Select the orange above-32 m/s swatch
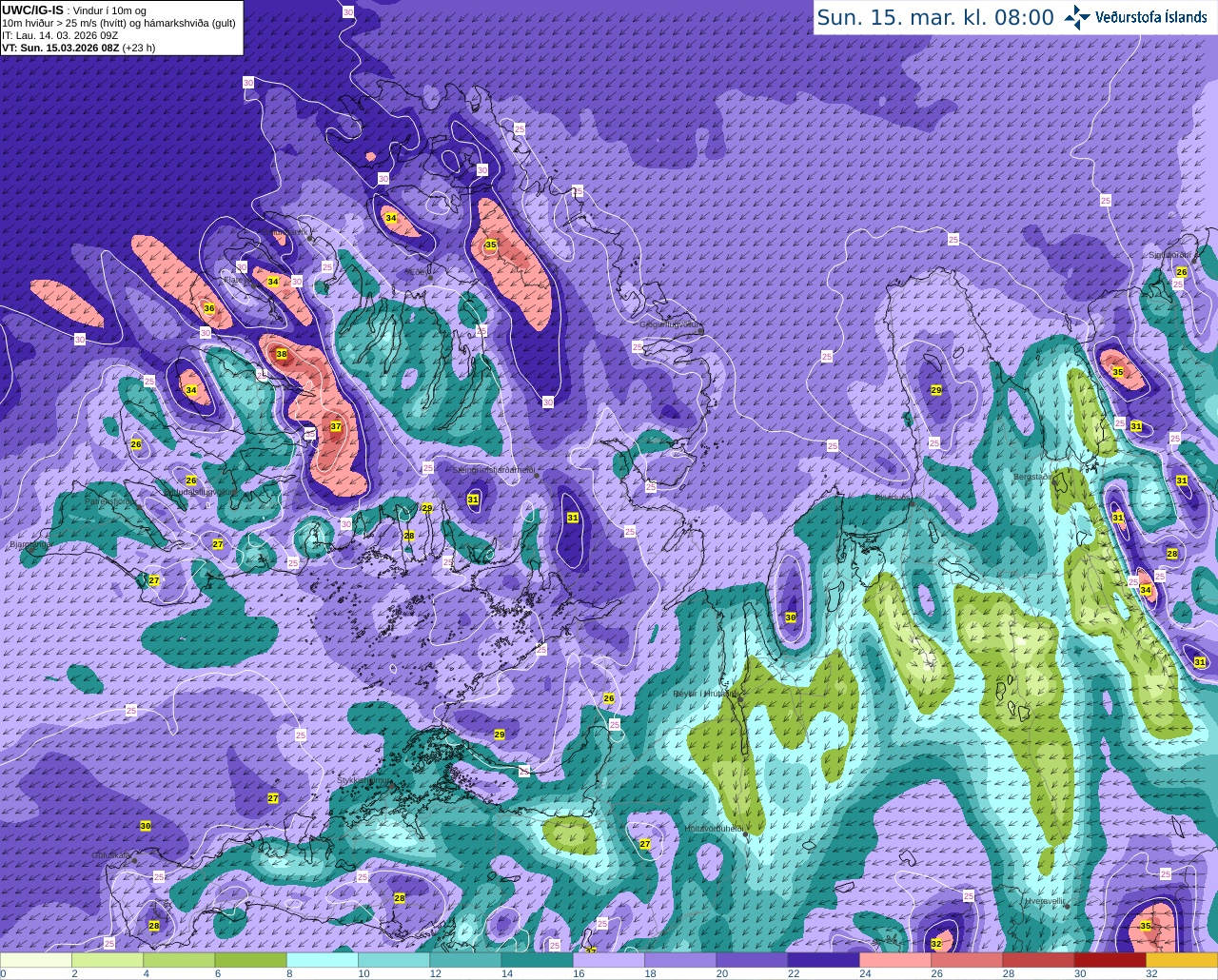 tap(1181, 960)
